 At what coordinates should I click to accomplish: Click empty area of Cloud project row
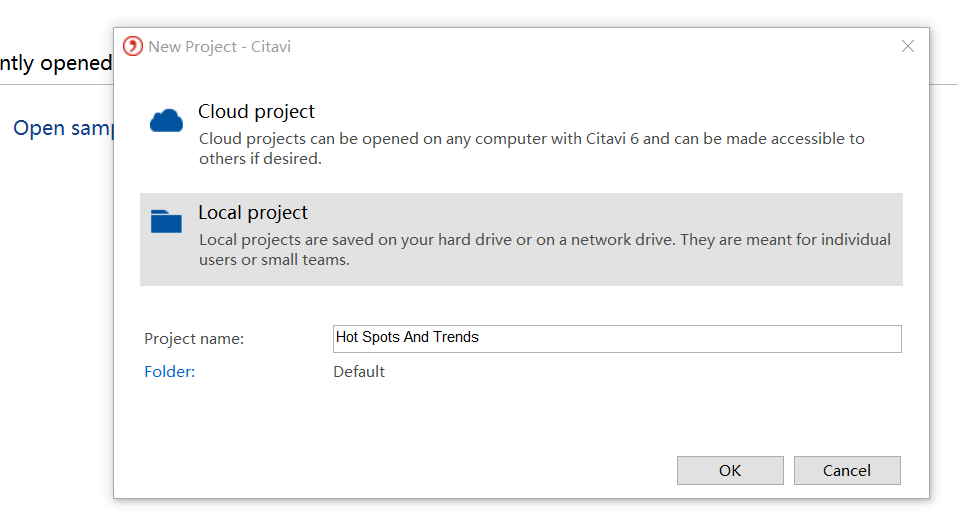(611, 110)
